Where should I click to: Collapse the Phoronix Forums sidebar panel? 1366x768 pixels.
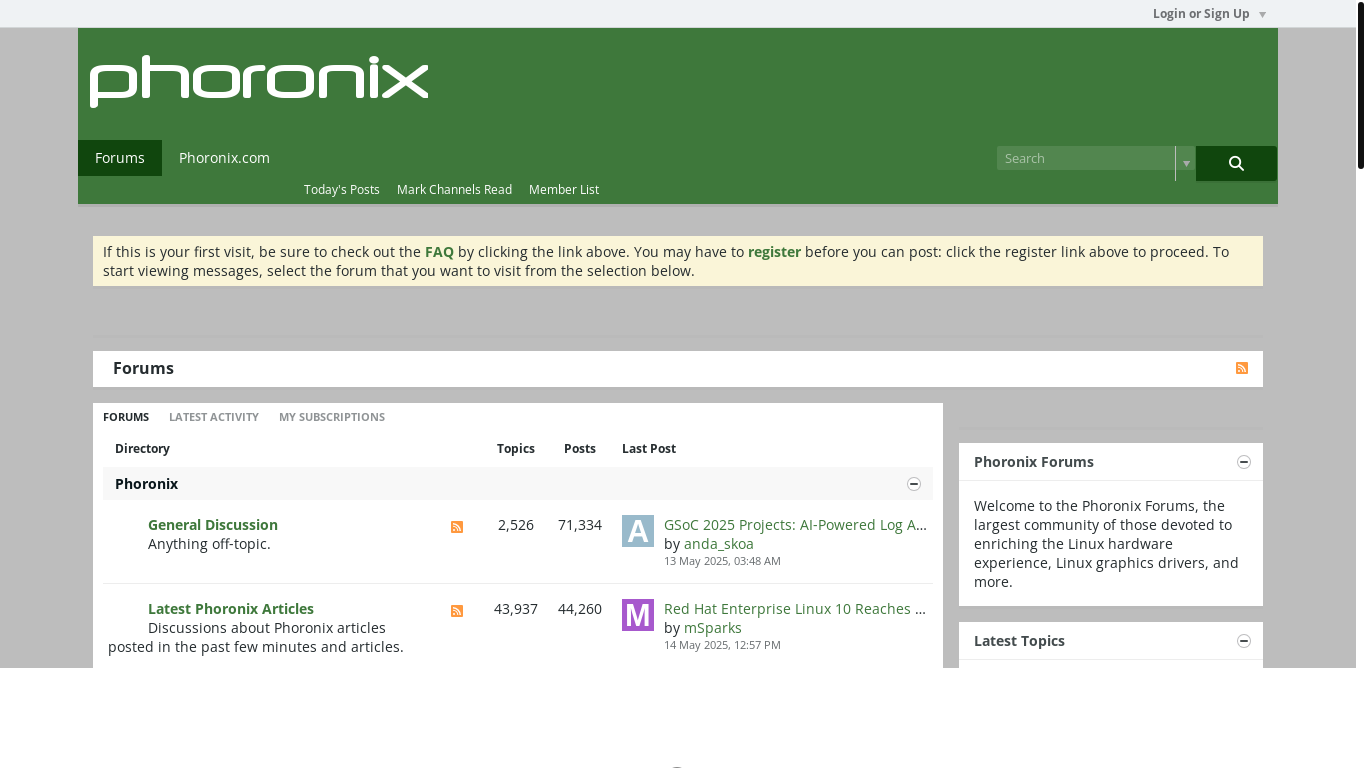pos(1244,462)
